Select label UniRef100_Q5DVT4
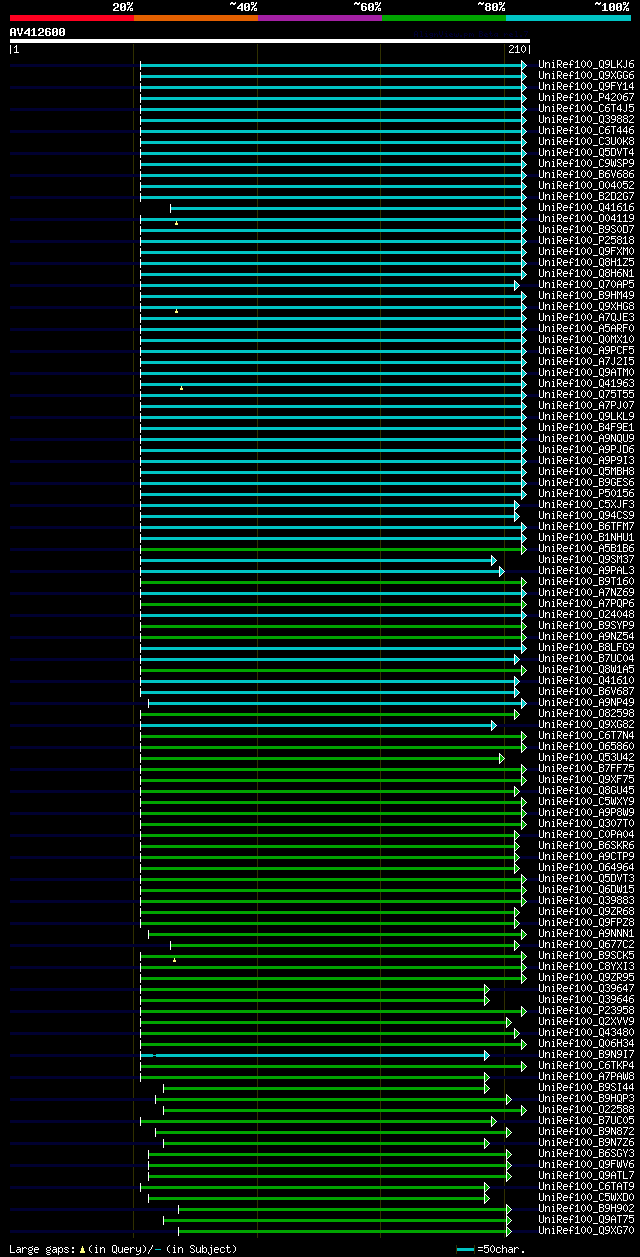 coord(586,152)
